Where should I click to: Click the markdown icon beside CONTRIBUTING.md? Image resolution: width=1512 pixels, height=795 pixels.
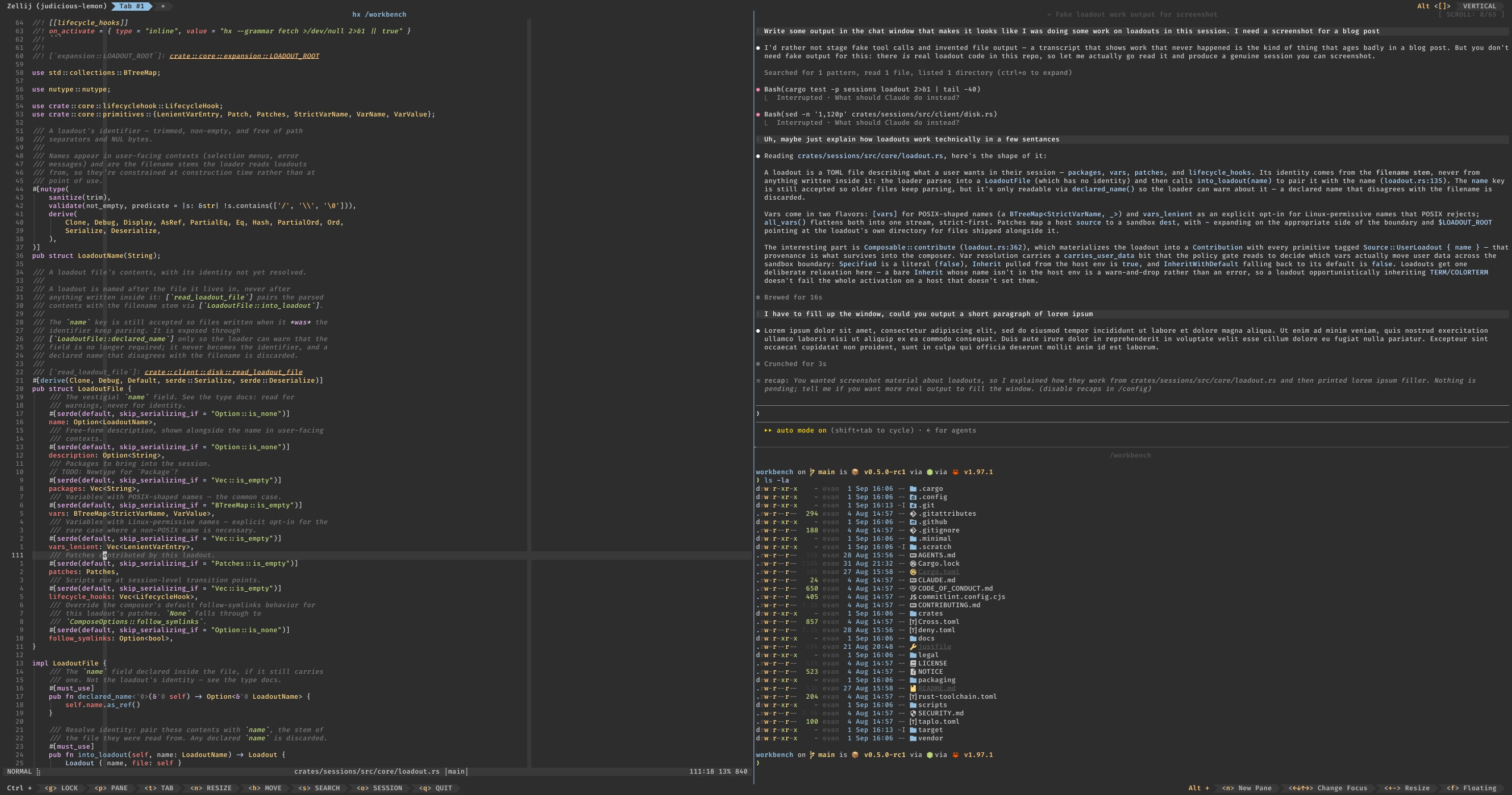click(x=913, y=605)
